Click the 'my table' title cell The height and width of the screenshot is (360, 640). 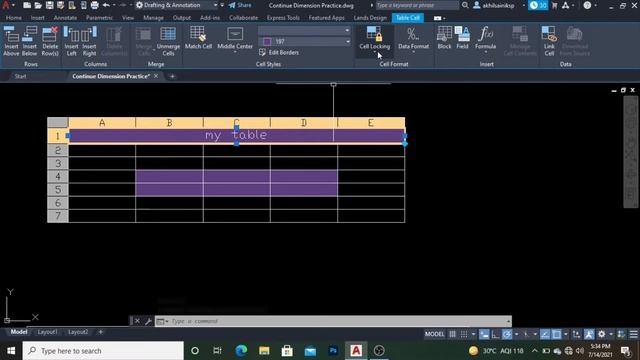tap(237, 136)
